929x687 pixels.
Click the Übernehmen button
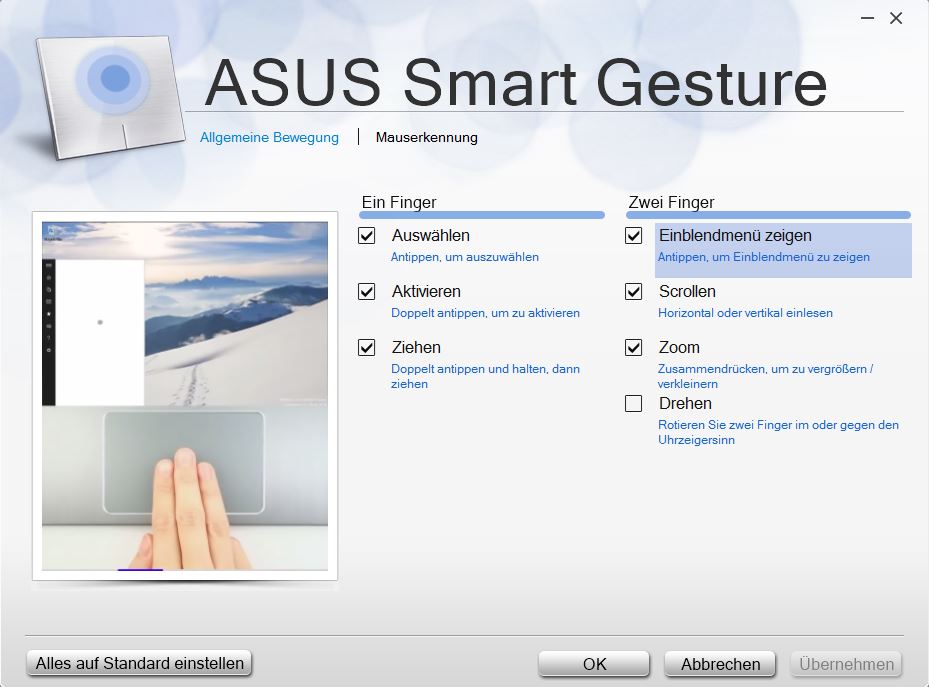[x=847, y=664]
